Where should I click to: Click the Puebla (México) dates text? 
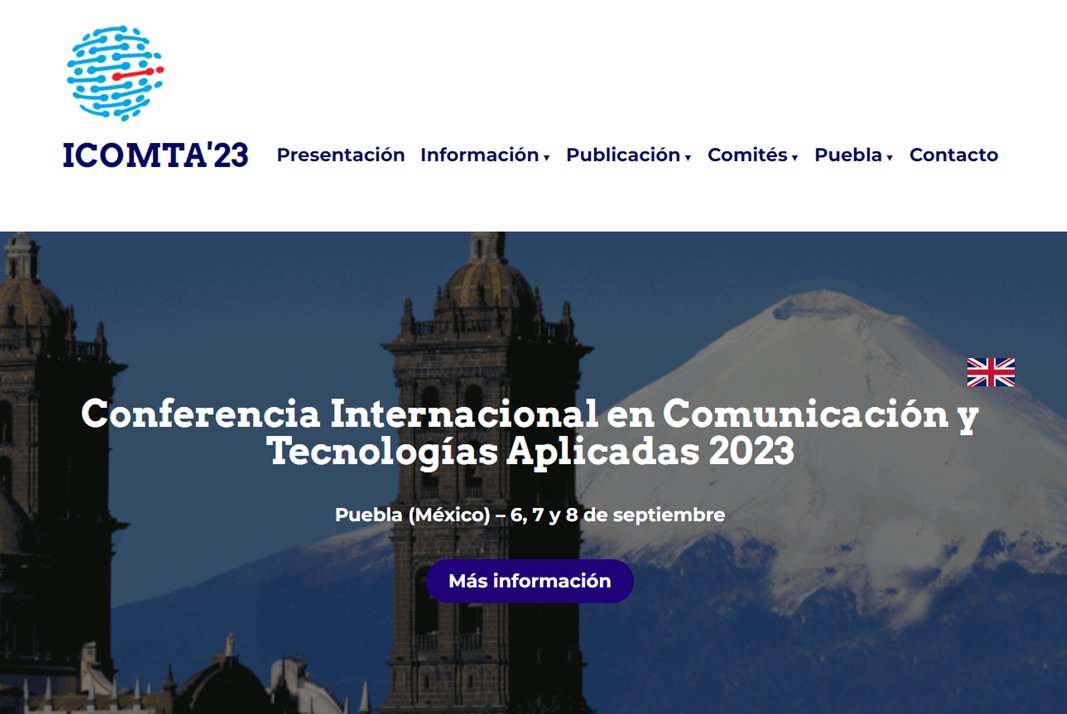tap(530, 515)
